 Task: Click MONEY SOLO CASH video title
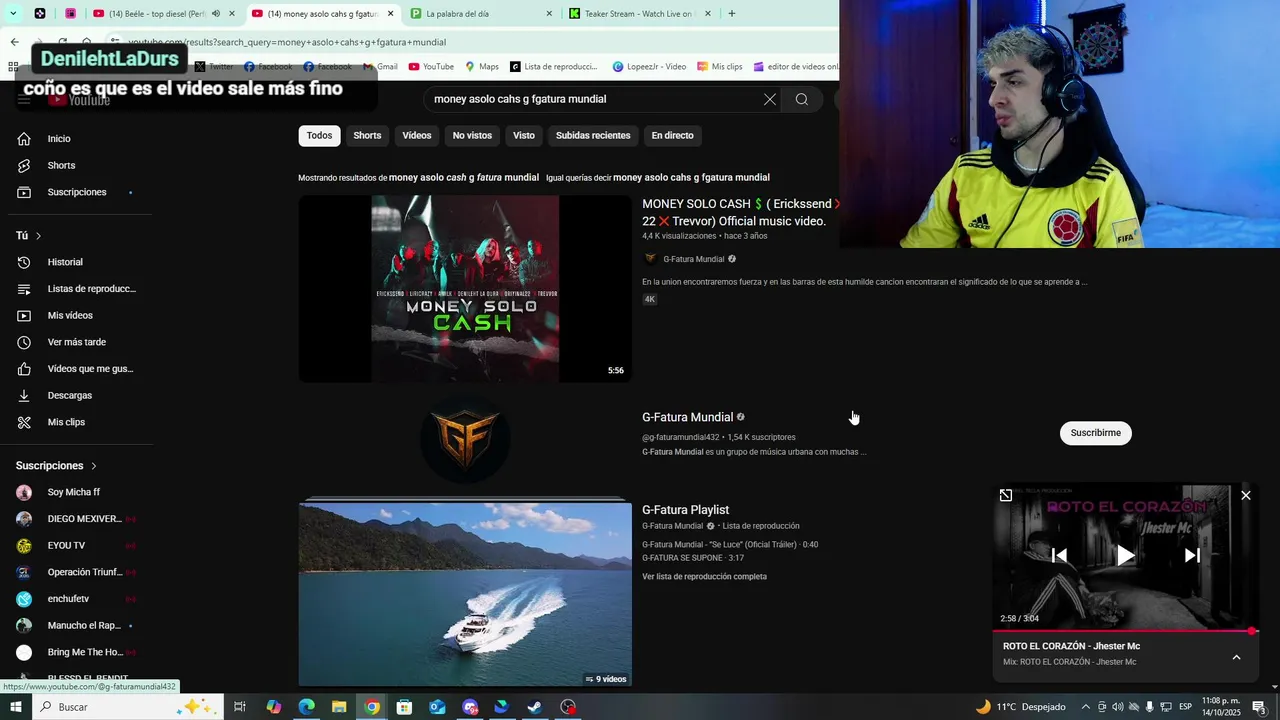tap(738, 212)
